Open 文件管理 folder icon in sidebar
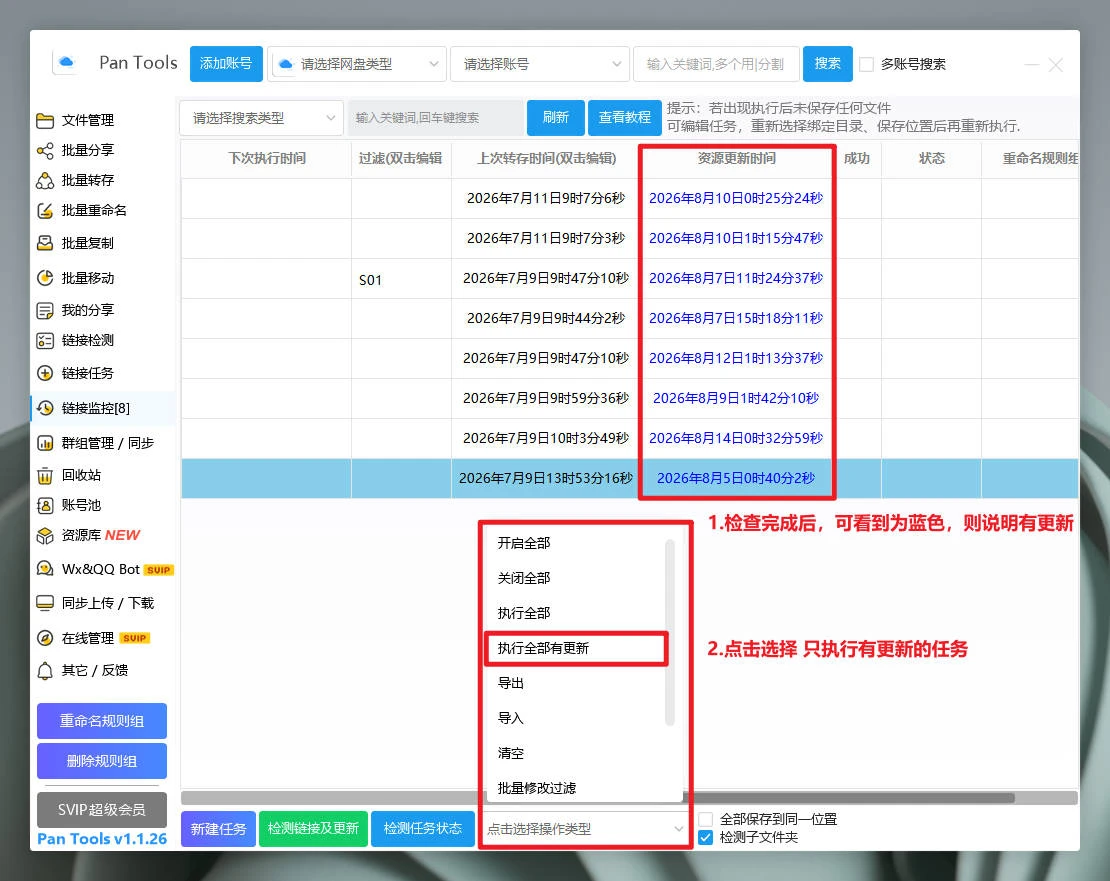 45,120
